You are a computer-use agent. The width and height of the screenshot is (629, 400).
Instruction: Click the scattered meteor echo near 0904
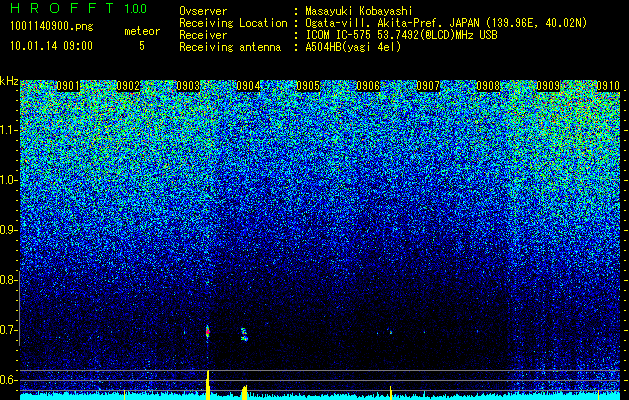[x=244, y=334]
